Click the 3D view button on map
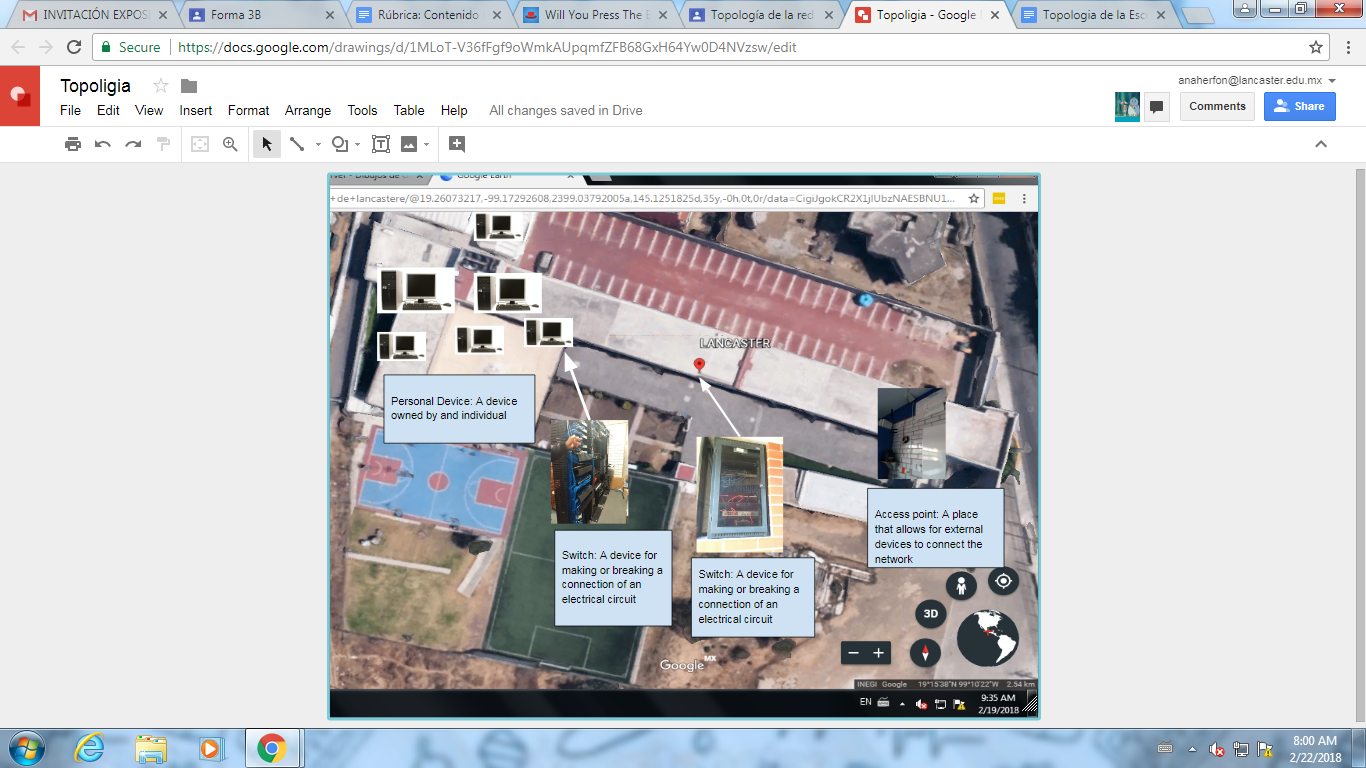Image resolution: width=1366 pixels, height=768 pixels. pyautogui.click(x=930, y=613)
